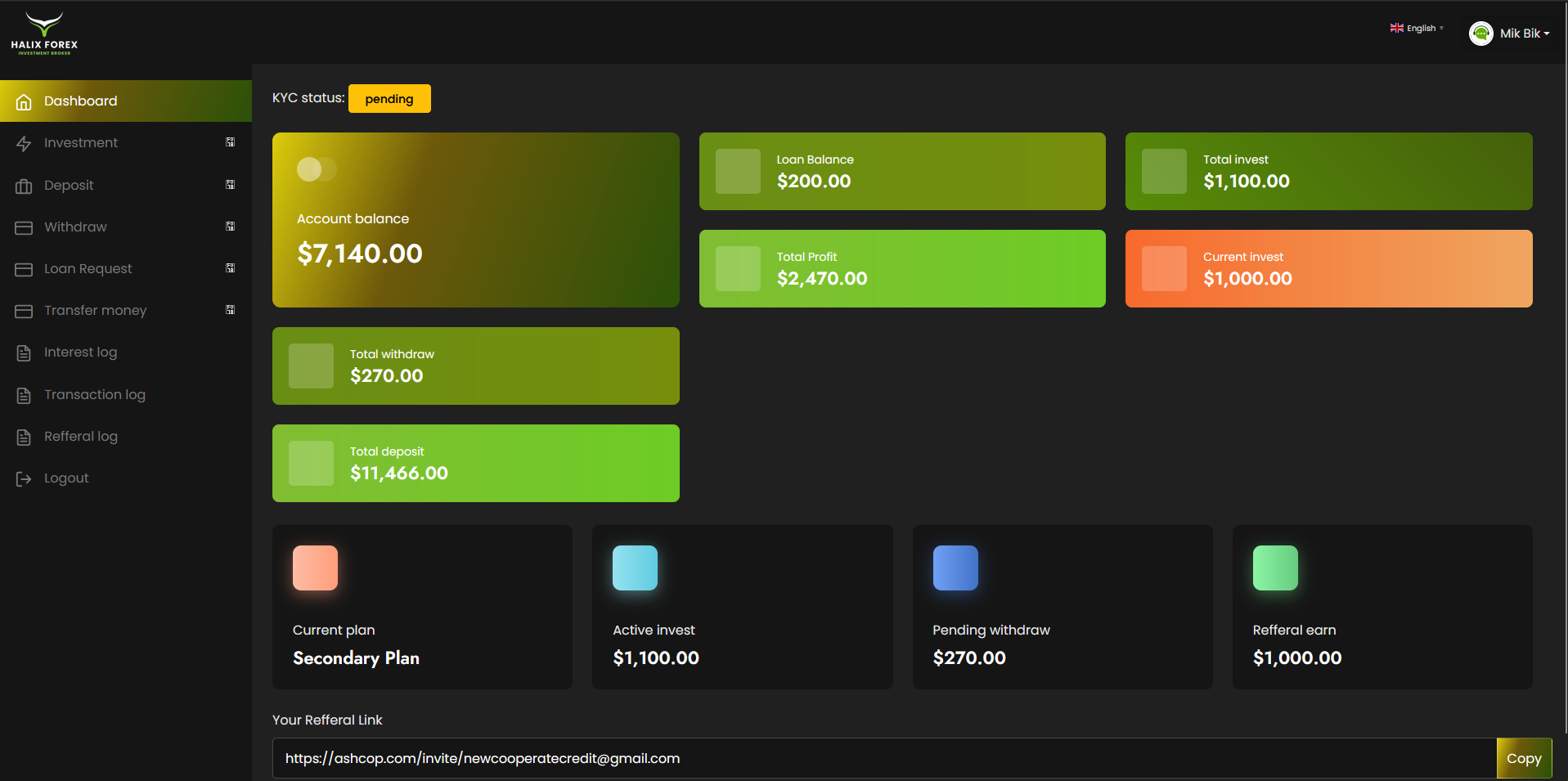Click the pending KYC status badge

(x=389, y=99)
